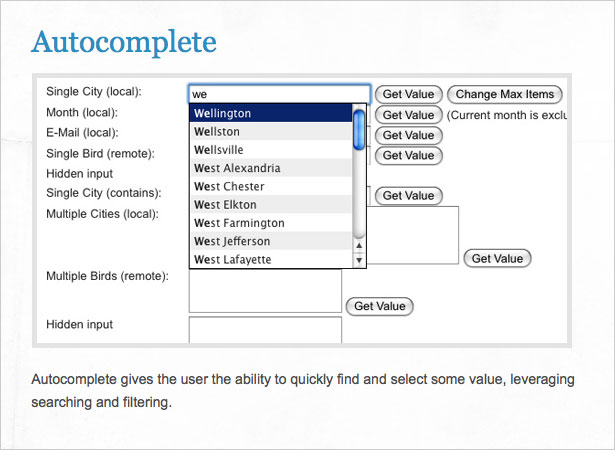Click the blue scrollbar thumb in dropdown
Screen dimensions: 615x450
[359, 130]
